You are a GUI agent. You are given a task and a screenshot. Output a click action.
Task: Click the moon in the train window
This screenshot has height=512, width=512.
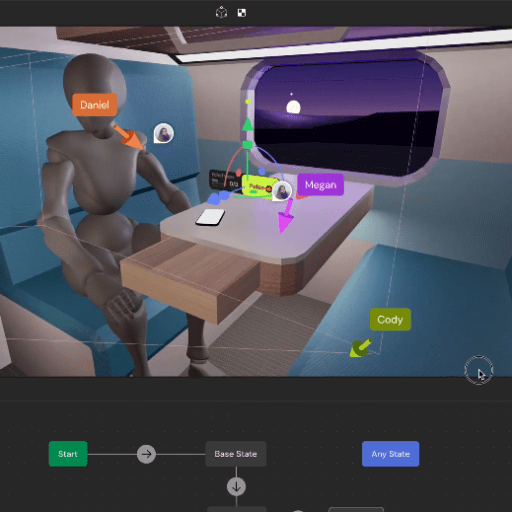tap(293, 108)
